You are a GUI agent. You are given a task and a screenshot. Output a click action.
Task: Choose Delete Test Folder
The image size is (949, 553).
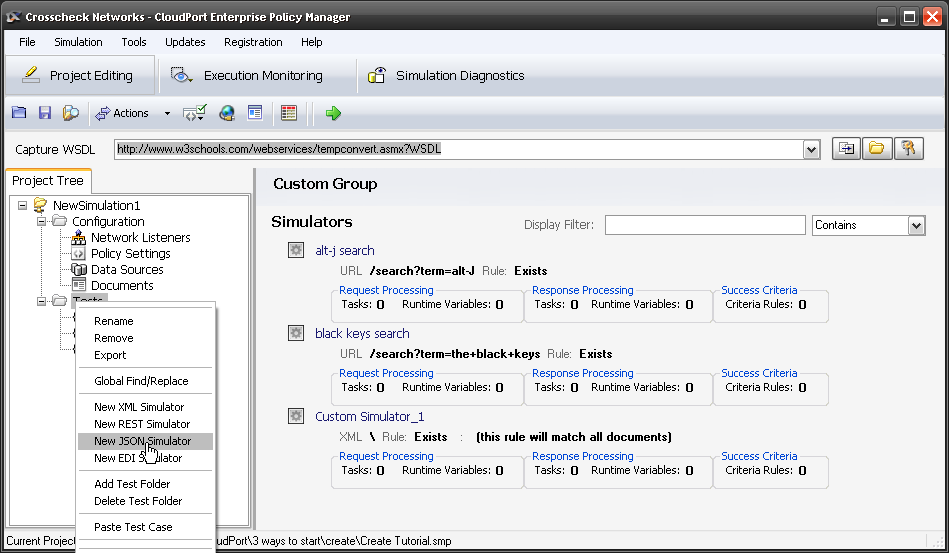pyautogui.click(x=145, y=501)
